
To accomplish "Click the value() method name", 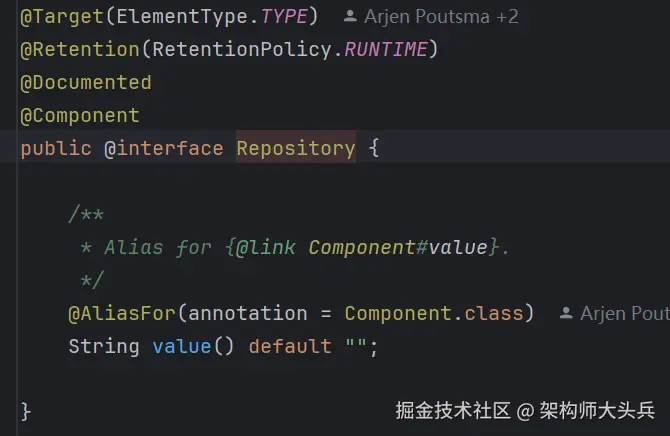I will click(182, 346).
